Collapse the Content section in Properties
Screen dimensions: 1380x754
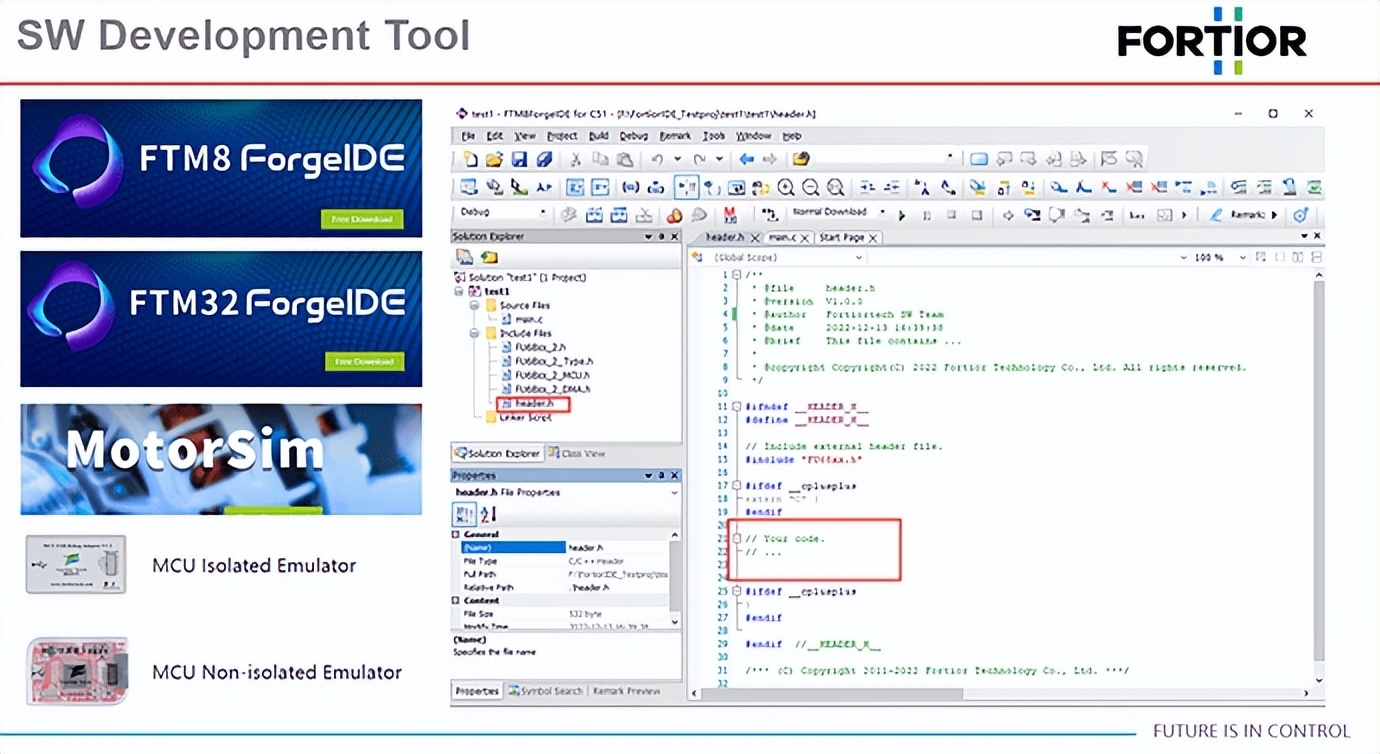458,601
